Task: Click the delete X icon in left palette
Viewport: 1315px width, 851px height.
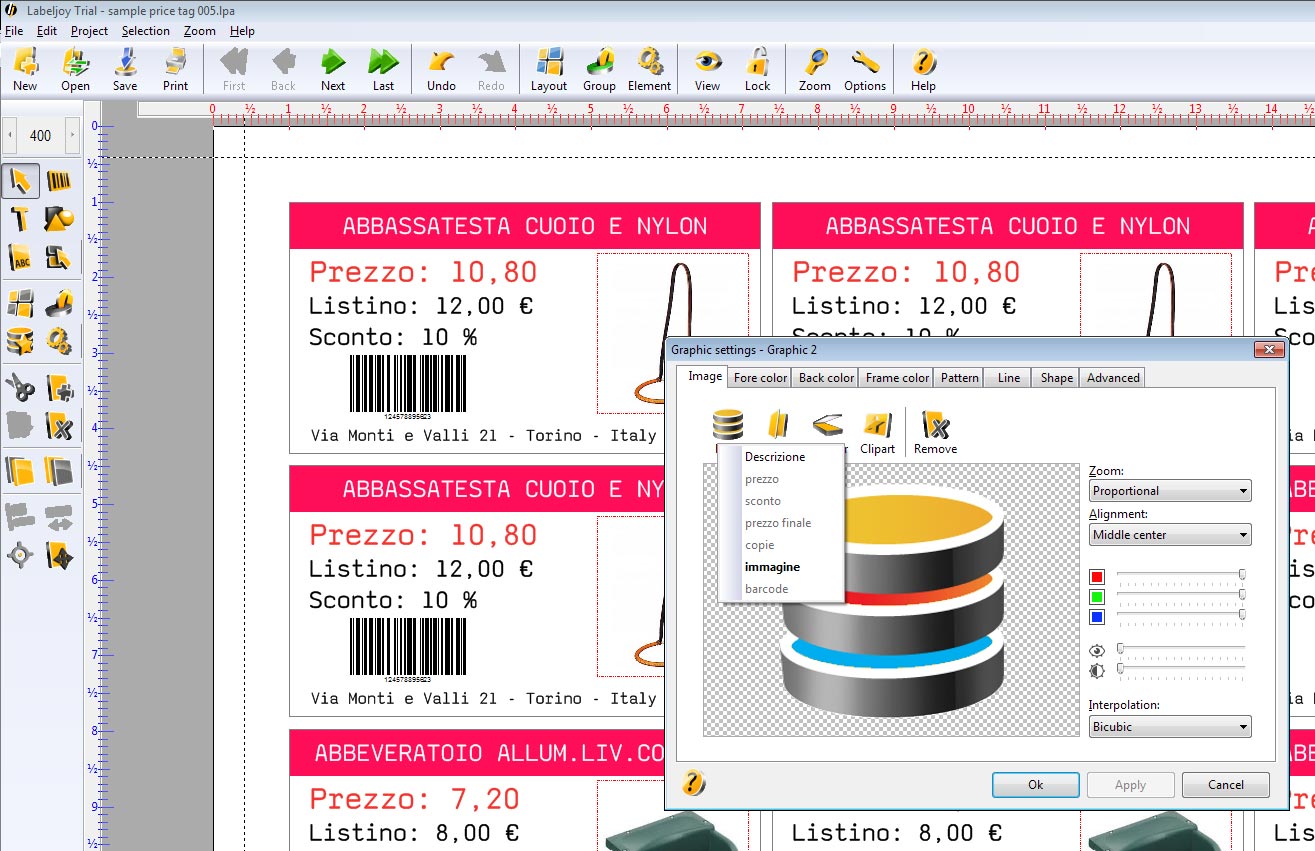Action: tap(59, 425)
